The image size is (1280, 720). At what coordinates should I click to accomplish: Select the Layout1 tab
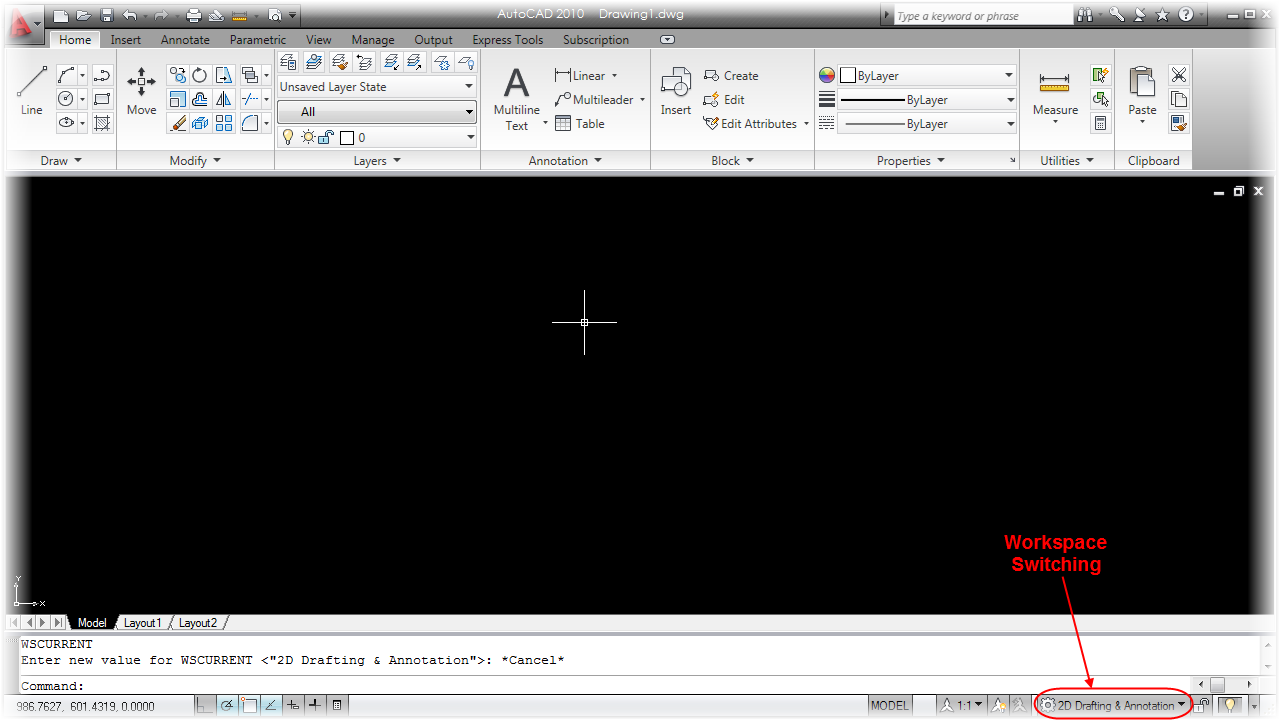(142, 622)
